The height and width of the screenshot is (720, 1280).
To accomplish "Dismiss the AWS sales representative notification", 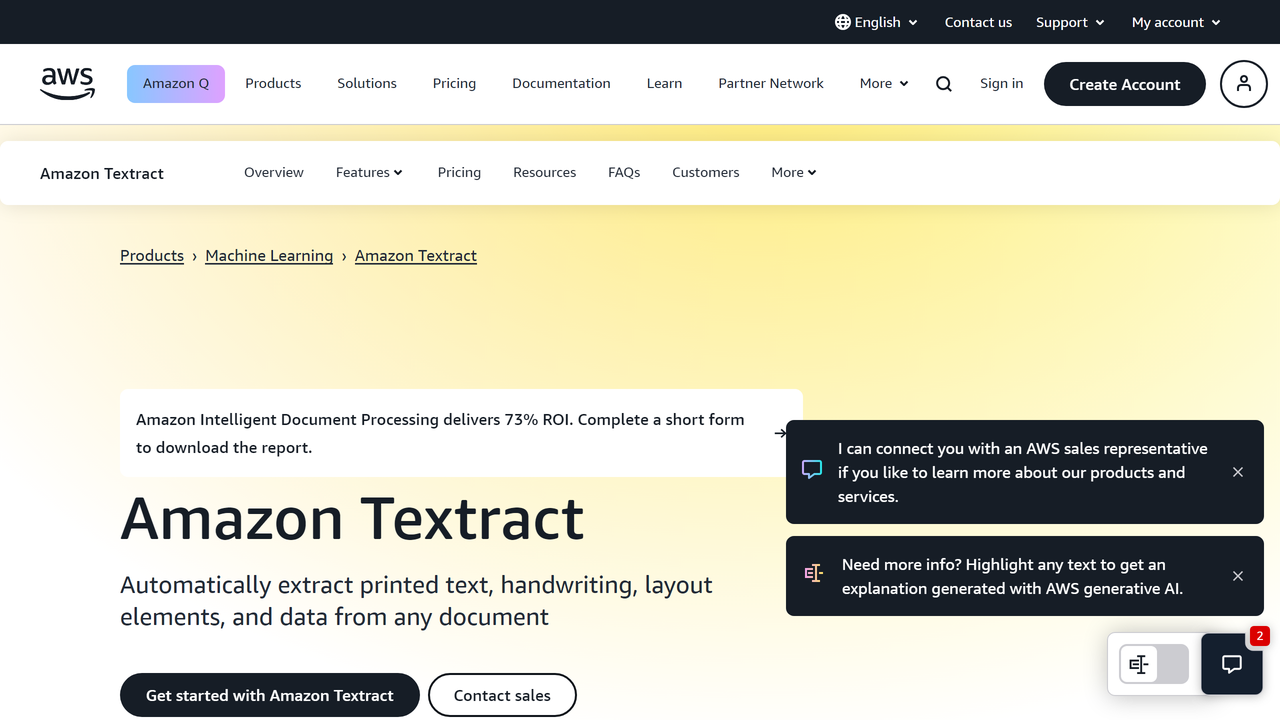I will [x=1238, y=472].
